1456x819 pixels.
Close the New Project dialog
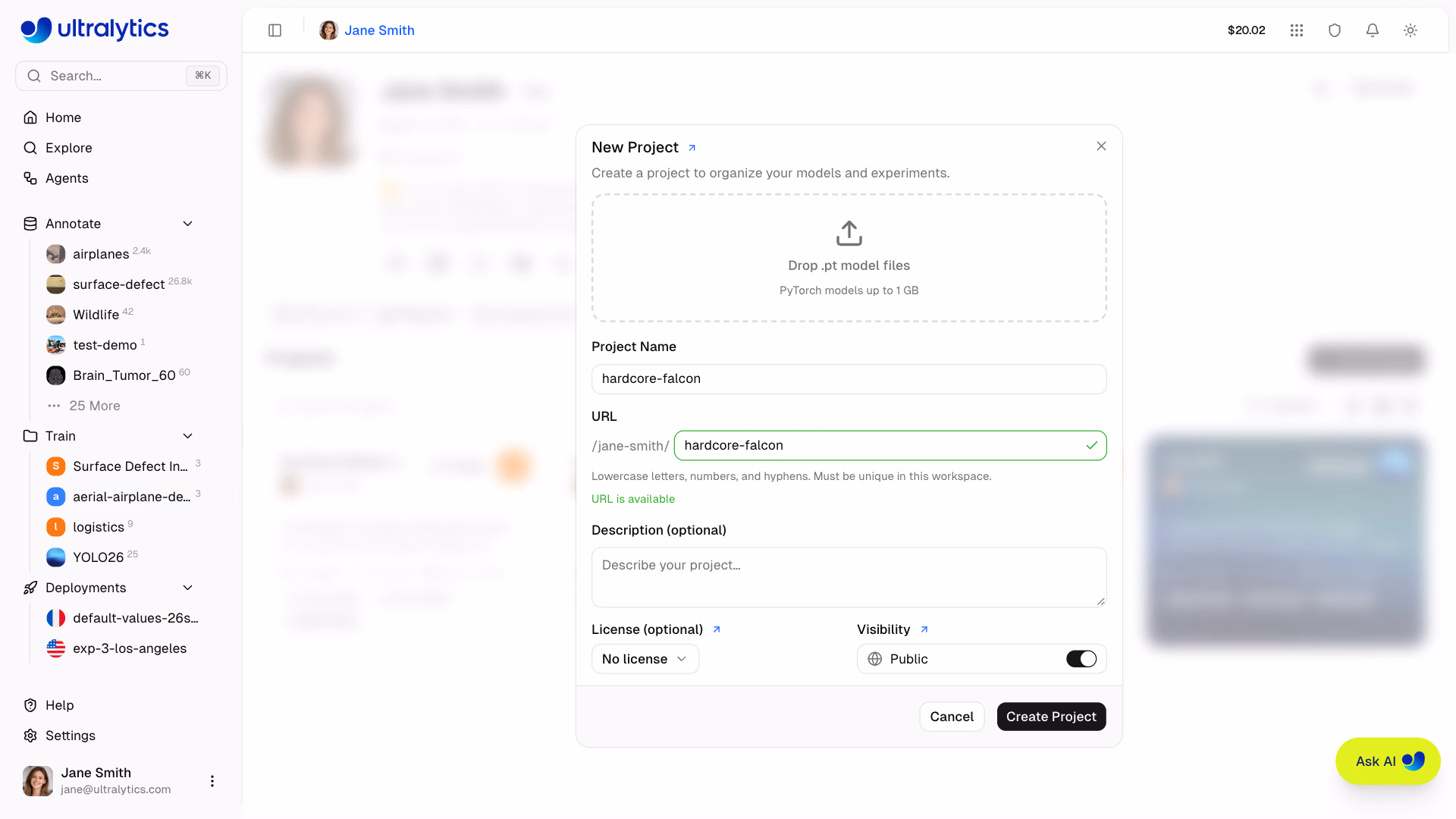[x=1101, y=146]
